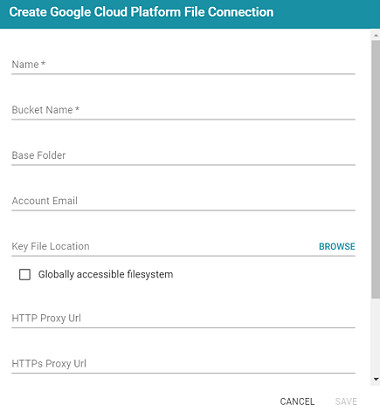Click the dialog title text
The width and height of the screenshot is (380, 412).
pyautogui.click(x=141, y=12)
